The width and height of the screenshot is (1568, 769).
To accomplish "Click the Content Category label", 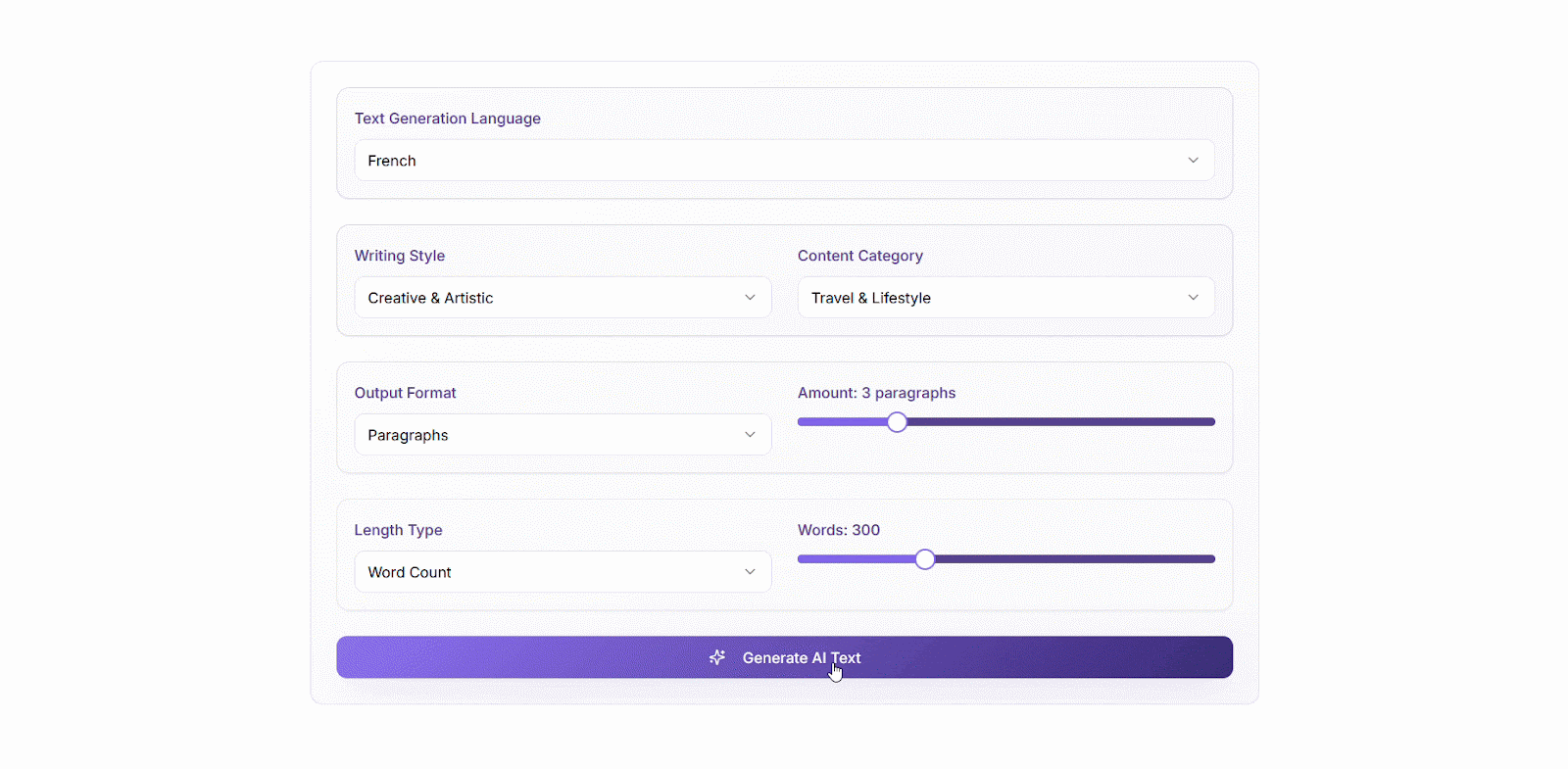I will coord(860,256).
